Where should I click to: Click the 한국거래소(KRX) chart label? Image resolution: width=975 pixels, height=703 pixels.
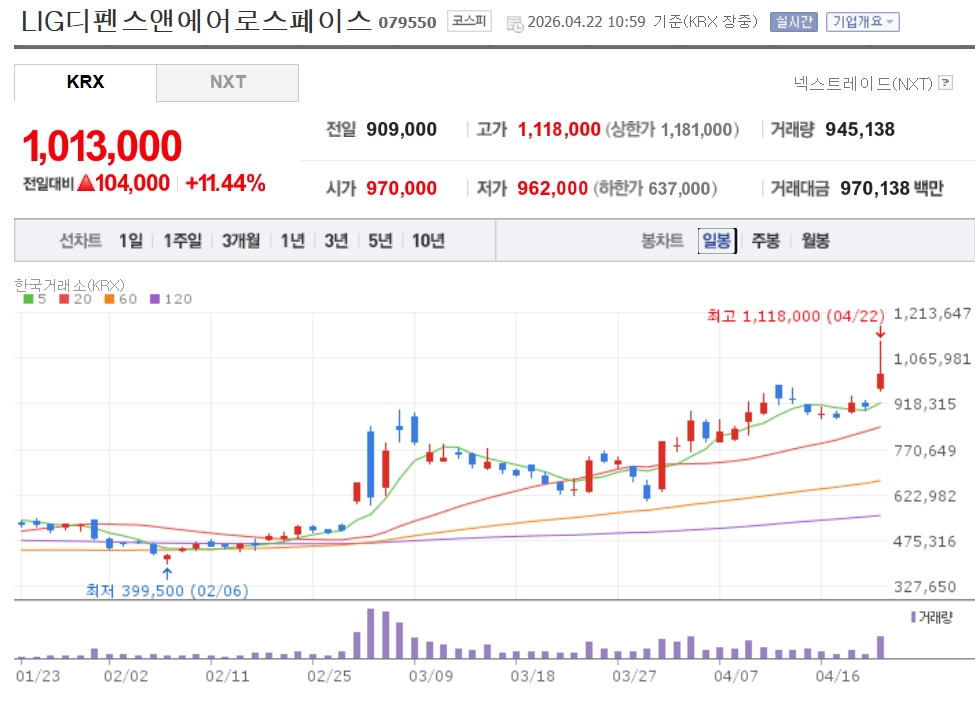(x=70, y=285)
